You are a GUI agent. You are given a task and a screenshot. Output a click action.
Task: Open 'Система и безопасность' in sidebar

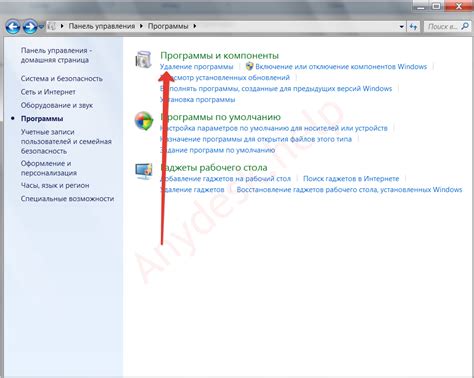pyautogui.click(x=62, y=79)
